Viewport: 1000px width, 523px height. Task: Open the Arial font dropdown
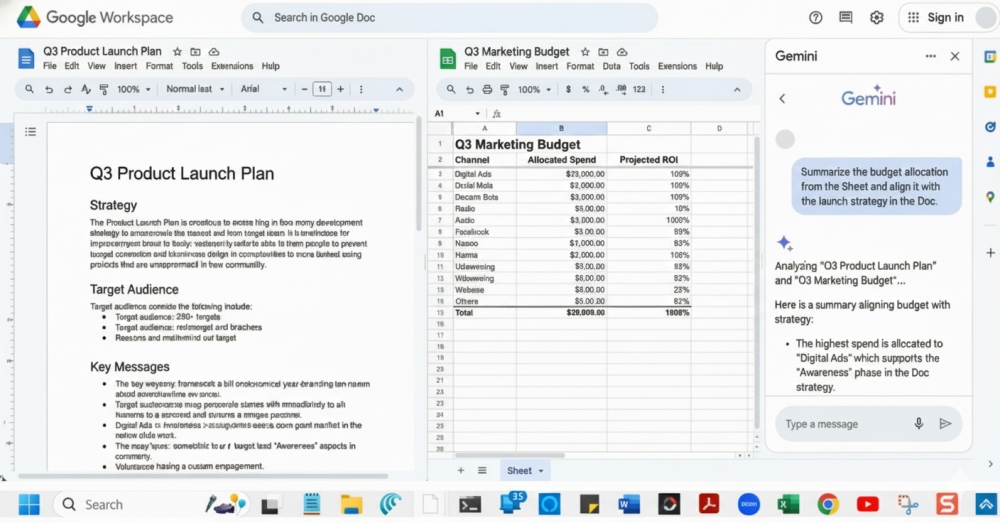[x=263, y=89]
